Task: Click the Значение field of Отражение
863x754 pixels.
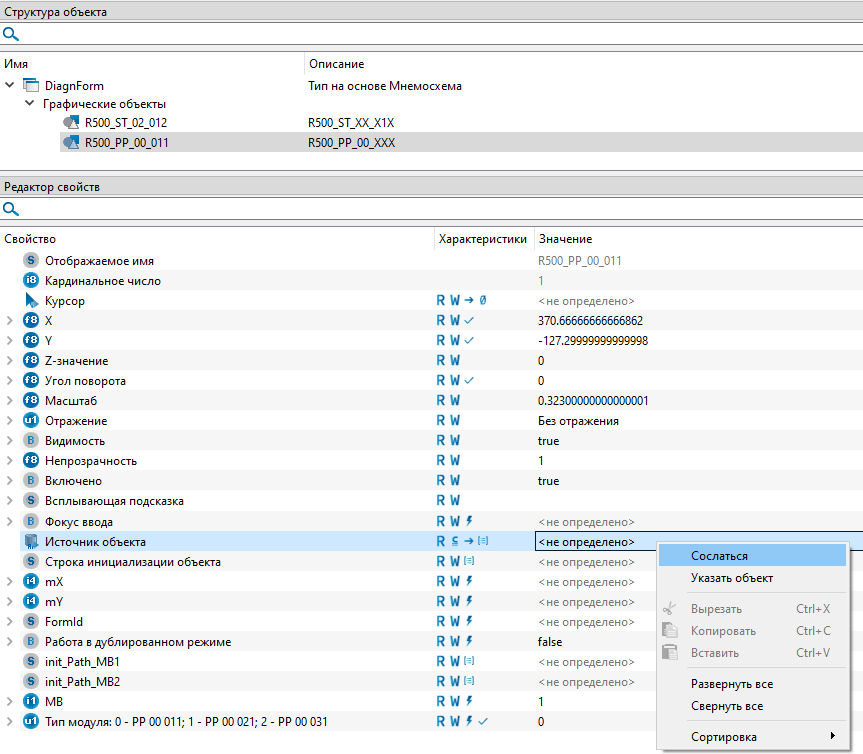Action: 697,421
